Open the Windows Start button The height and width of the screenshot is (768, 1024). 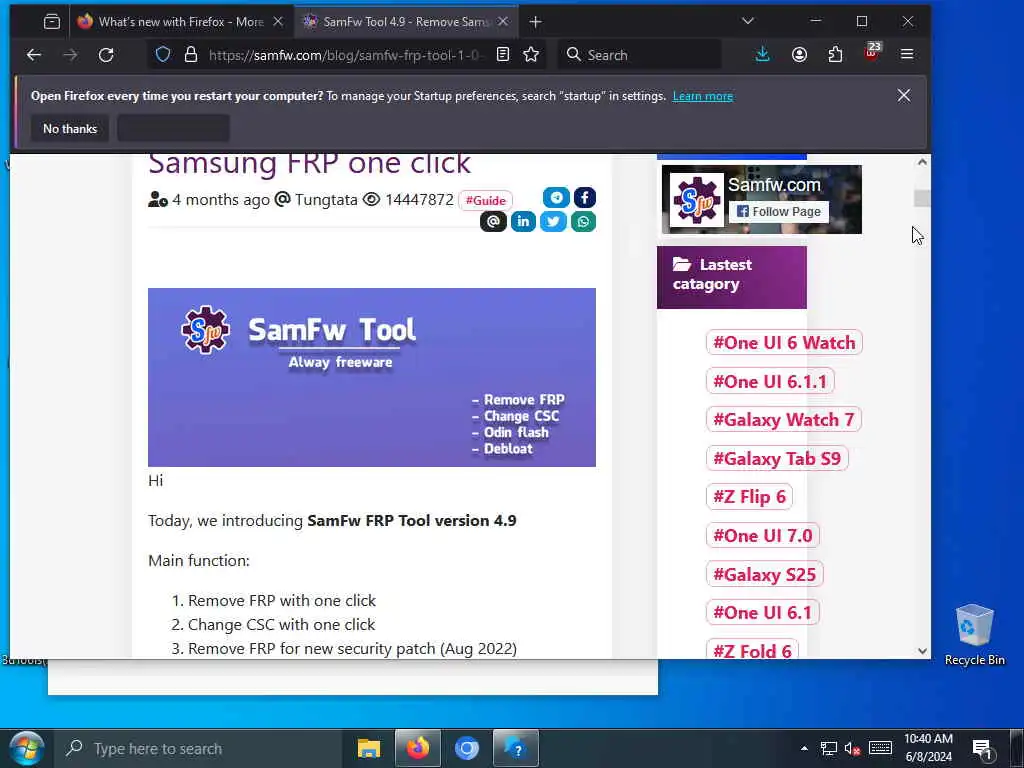tap(26, 748)
